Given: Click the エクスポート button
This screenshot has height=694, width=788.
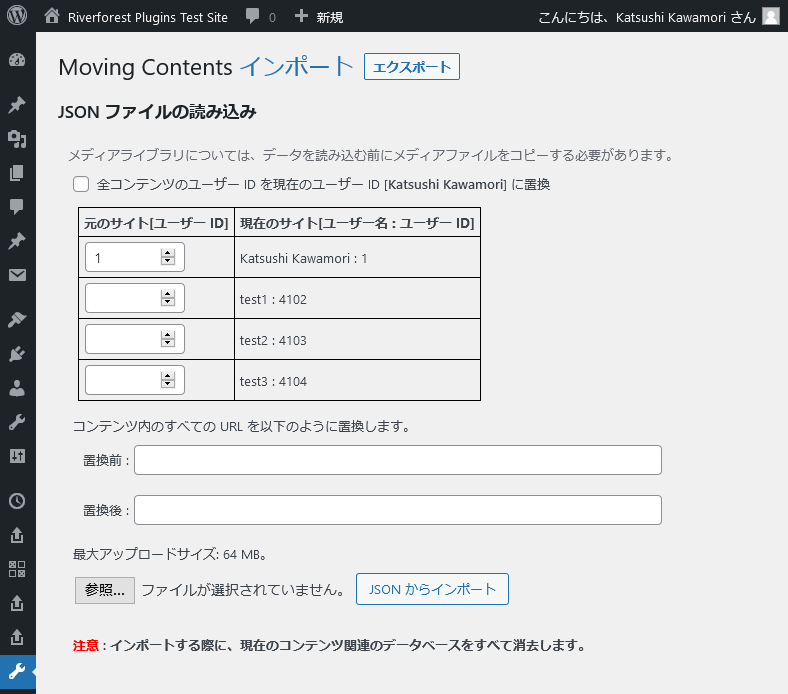Looking at the screenshot, I should [411, 67].
